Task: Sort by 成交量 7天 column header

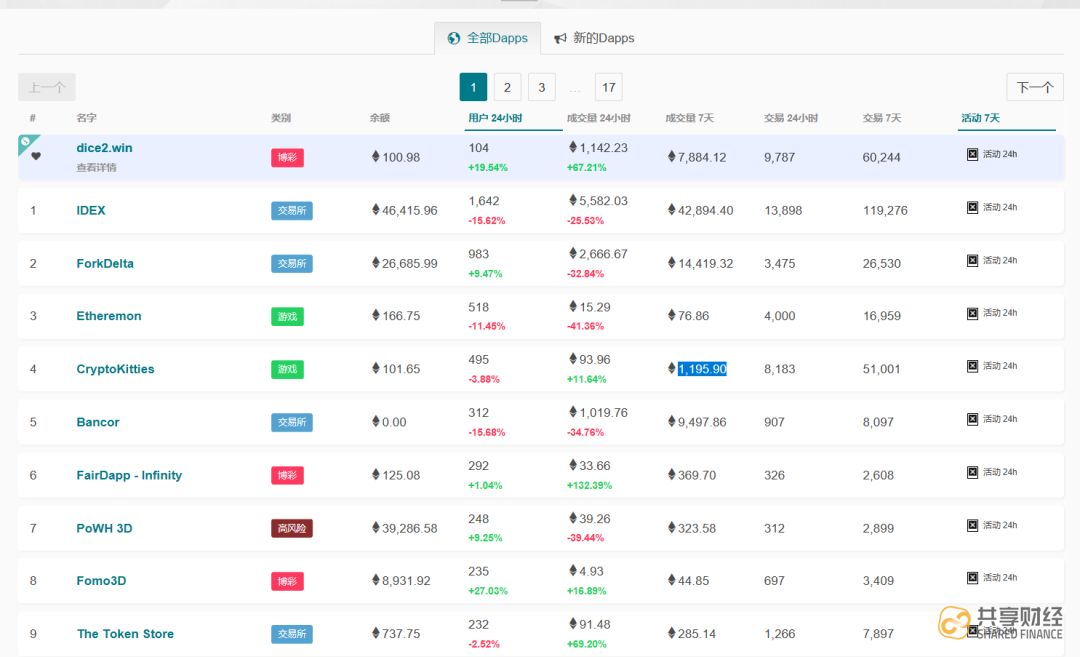Action: (x=689, y=118)
